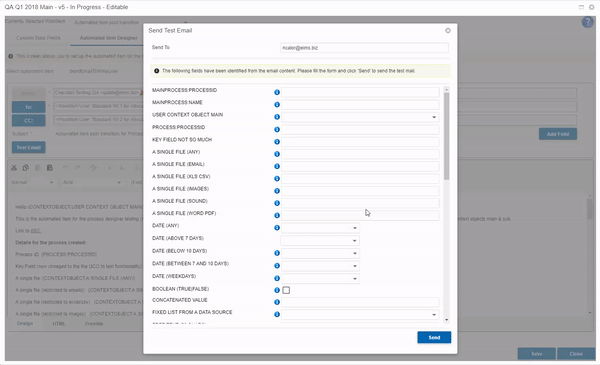The width and height of the screenshot is (600, 365).
Task: Click the A SINGLE FILE (SOUND) input field
Action: 360,203
